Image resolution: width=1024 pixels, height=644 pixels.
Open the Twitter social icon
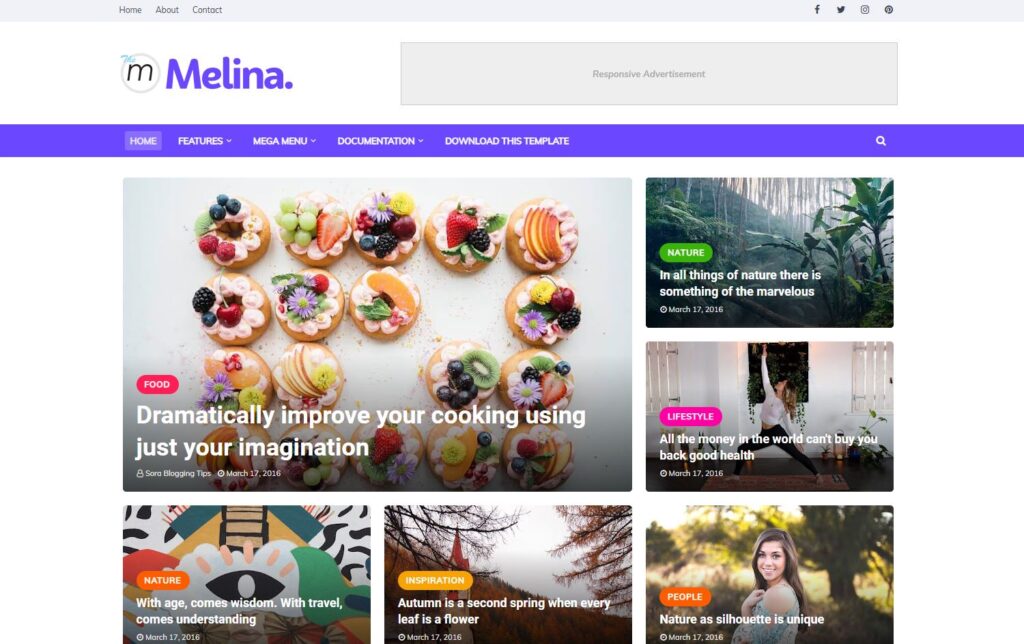coord(840,10)
